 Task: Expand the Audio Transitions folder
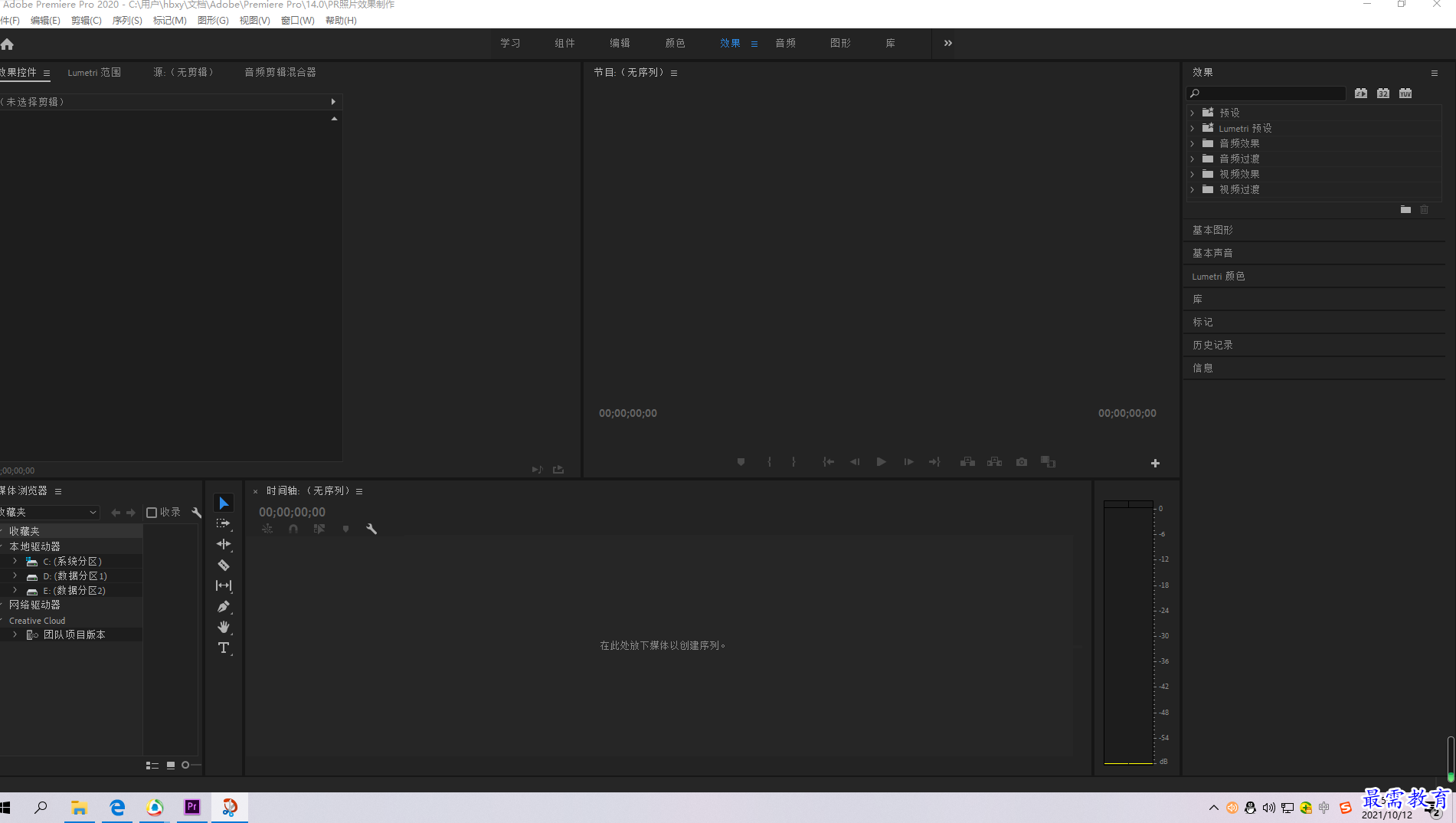click(x=1192, y=159)
